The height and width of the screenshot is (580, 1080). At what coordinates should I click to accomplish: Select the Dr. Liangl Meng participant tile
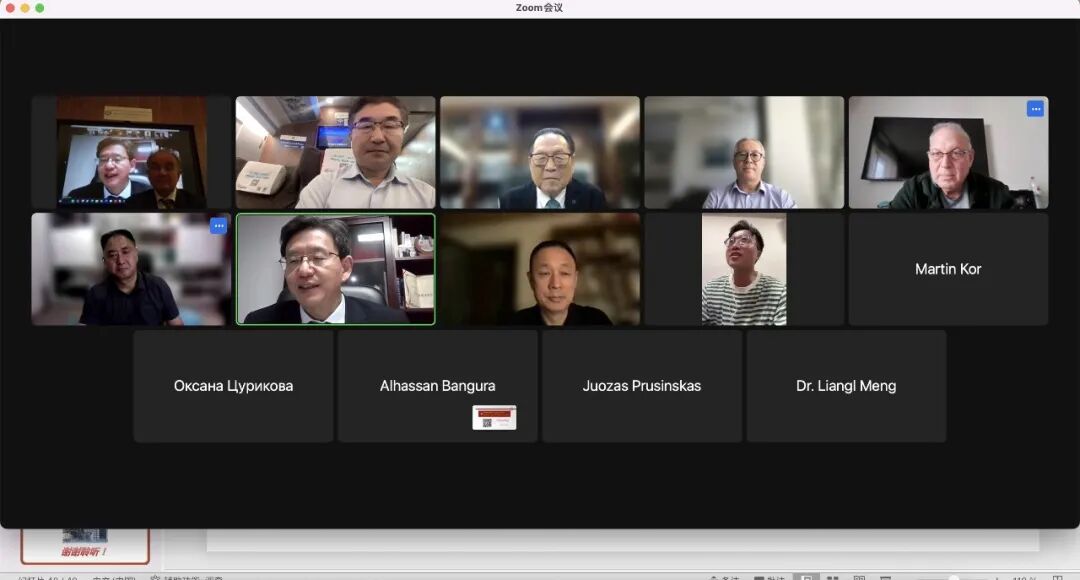tap(845, 386)
